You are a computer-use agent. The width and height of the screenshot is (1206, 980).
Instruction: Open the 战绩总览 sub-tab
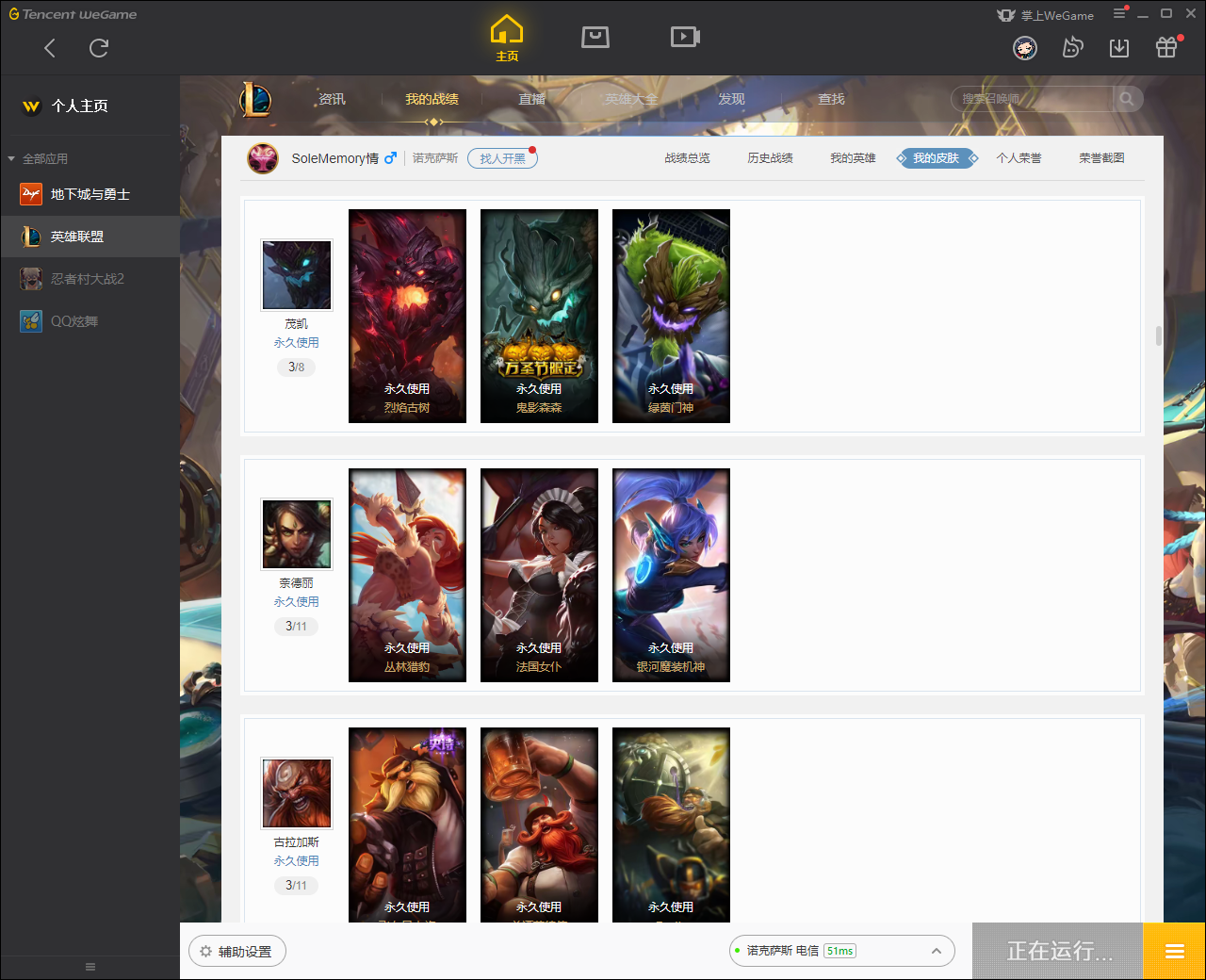pyautogui.click(x=687, y=158)
